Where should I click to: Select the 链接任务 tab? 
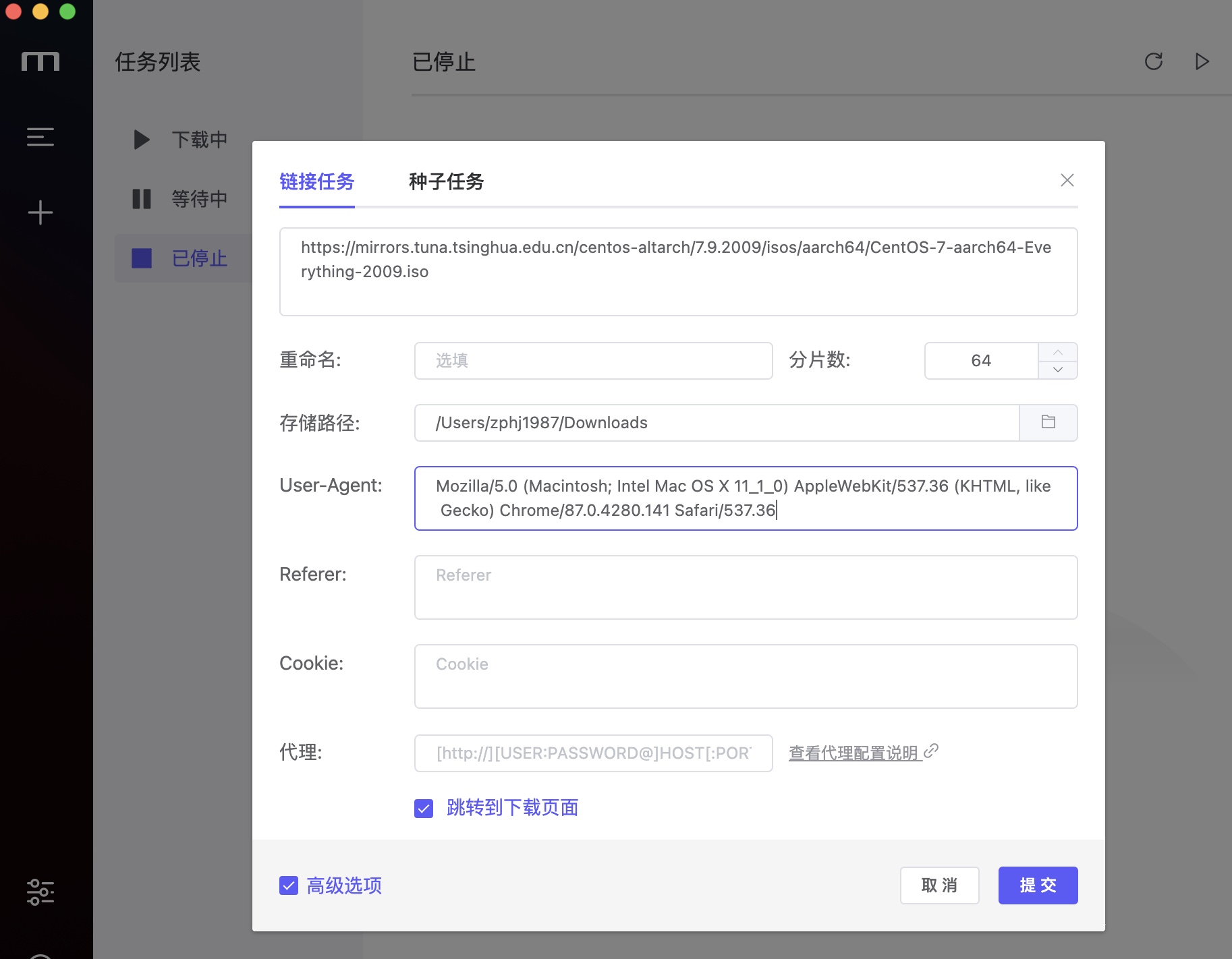(316, 181)
